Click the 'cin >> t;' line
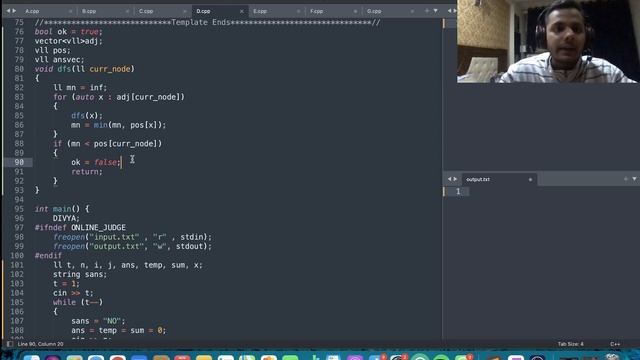The width and height of the screenshot is (640, 360). 73,293
